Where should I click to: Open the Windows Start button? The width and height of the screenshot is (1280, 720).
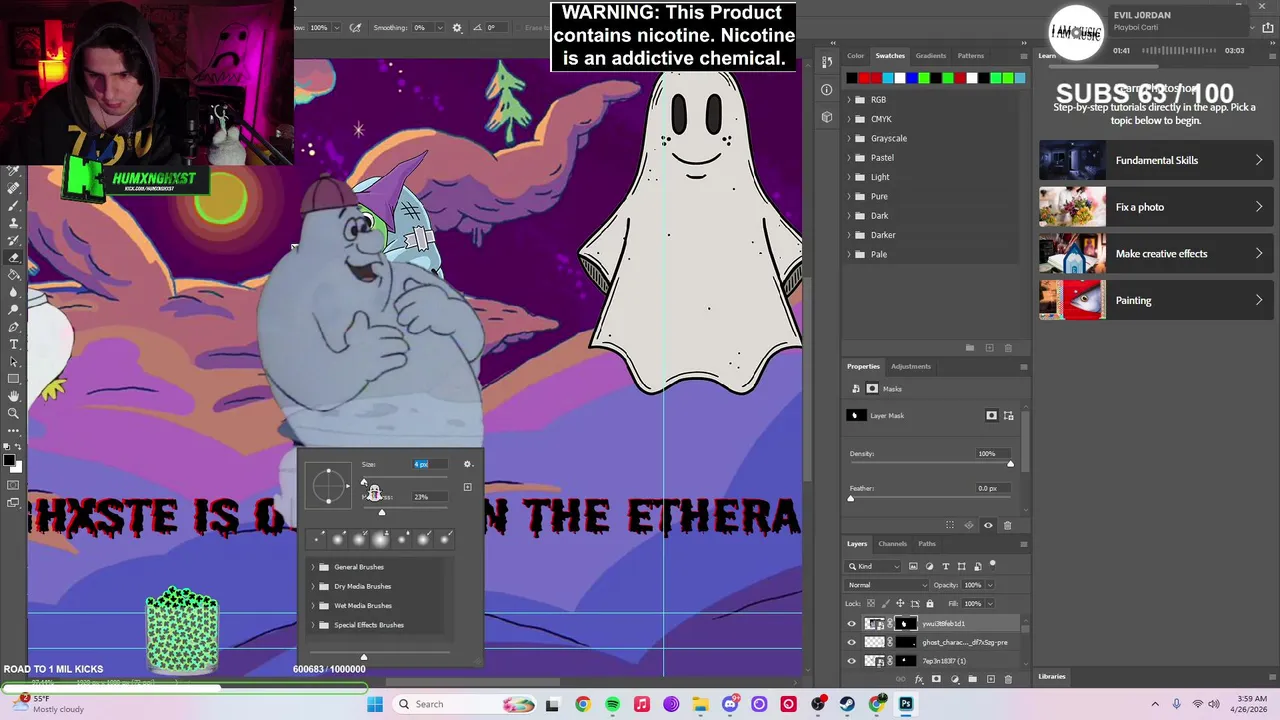tap(375, 704)
